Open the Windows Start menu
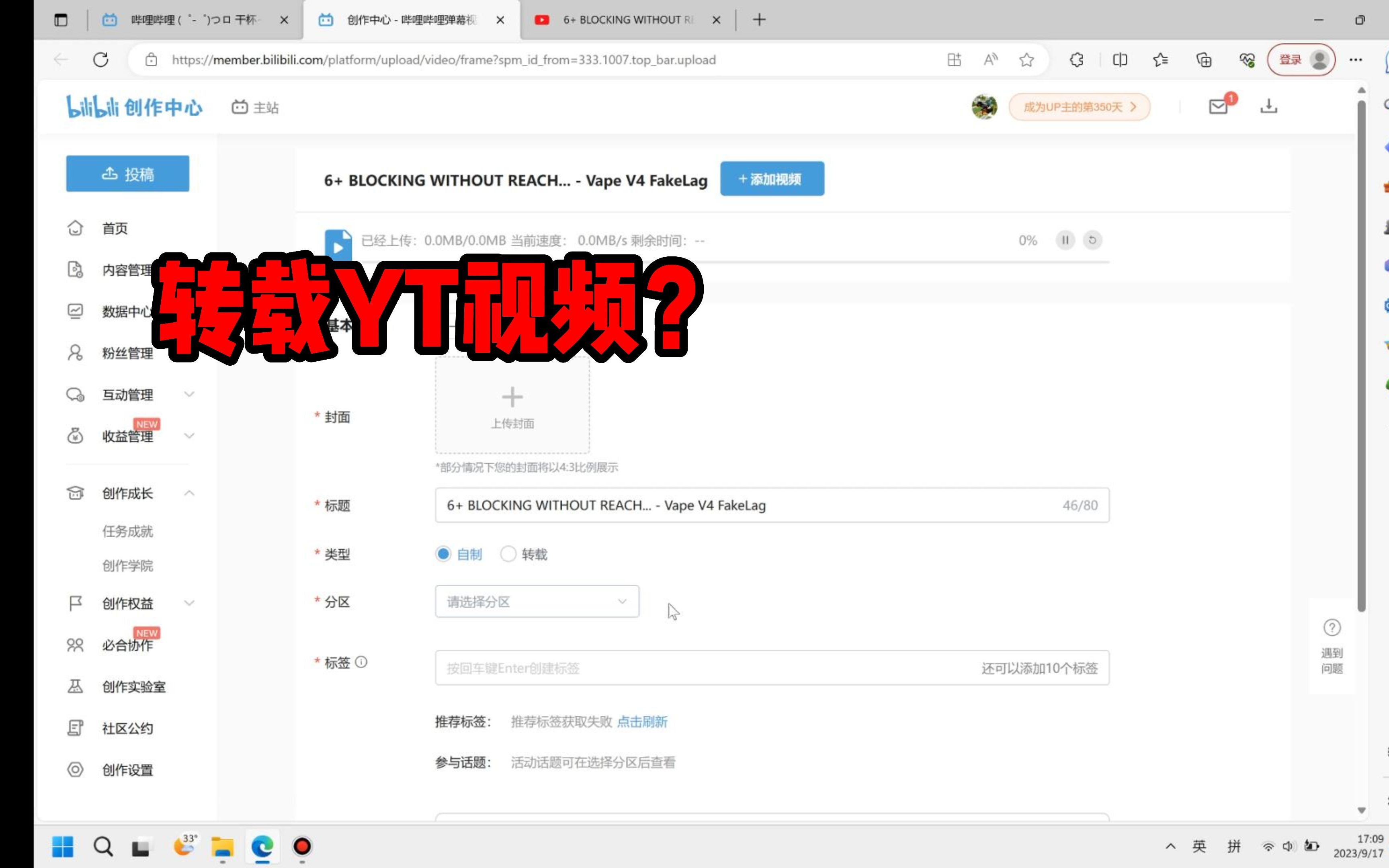Viewport: 1389px width, 868px height. 63,846
